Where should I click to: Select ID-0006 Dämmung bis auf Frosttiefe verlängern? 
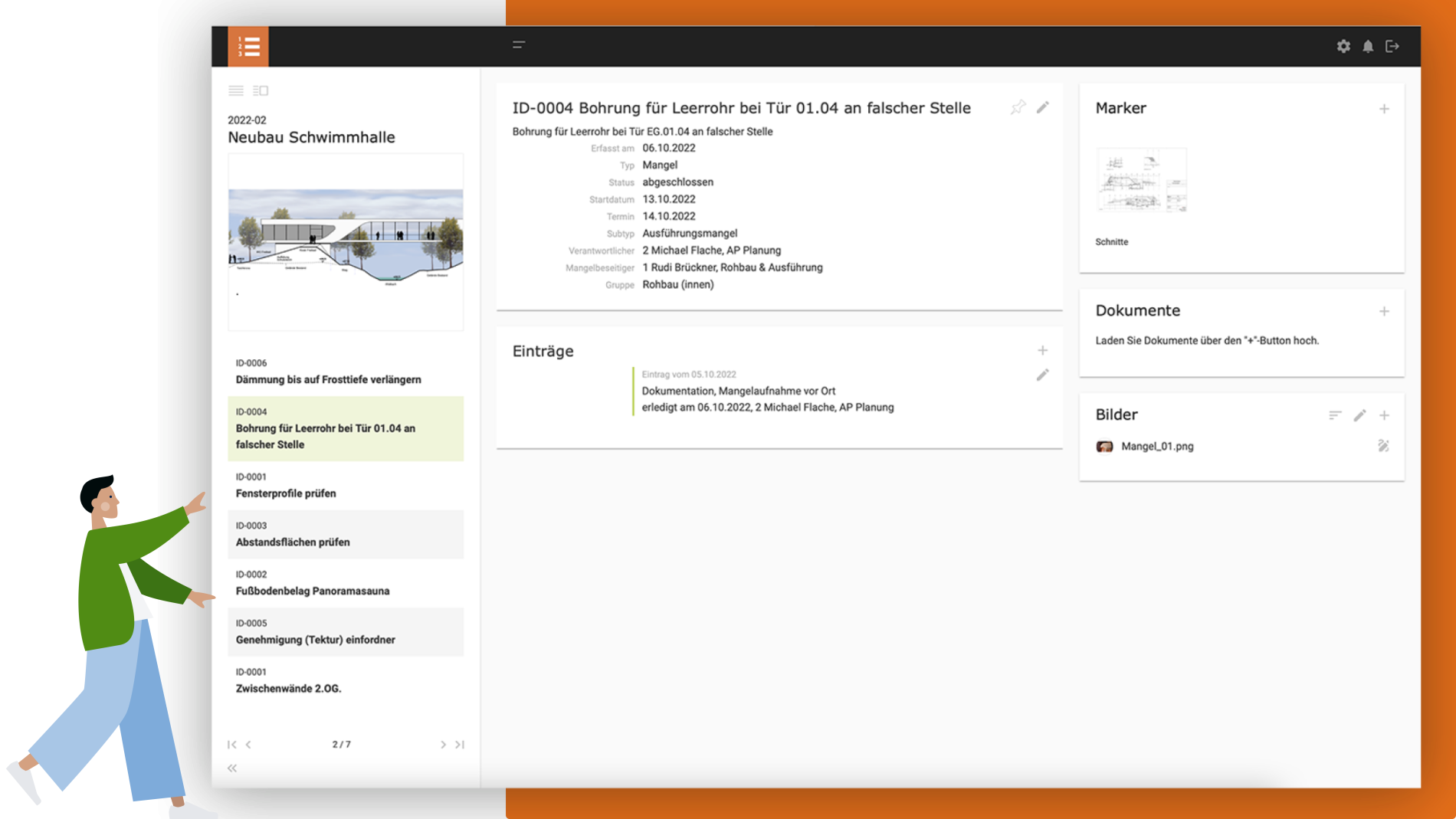(x=346, y=372)
